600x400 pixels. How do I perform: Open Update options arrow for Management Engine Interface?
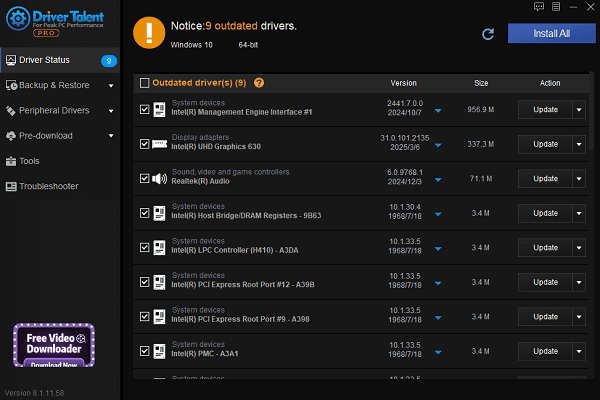579,110
